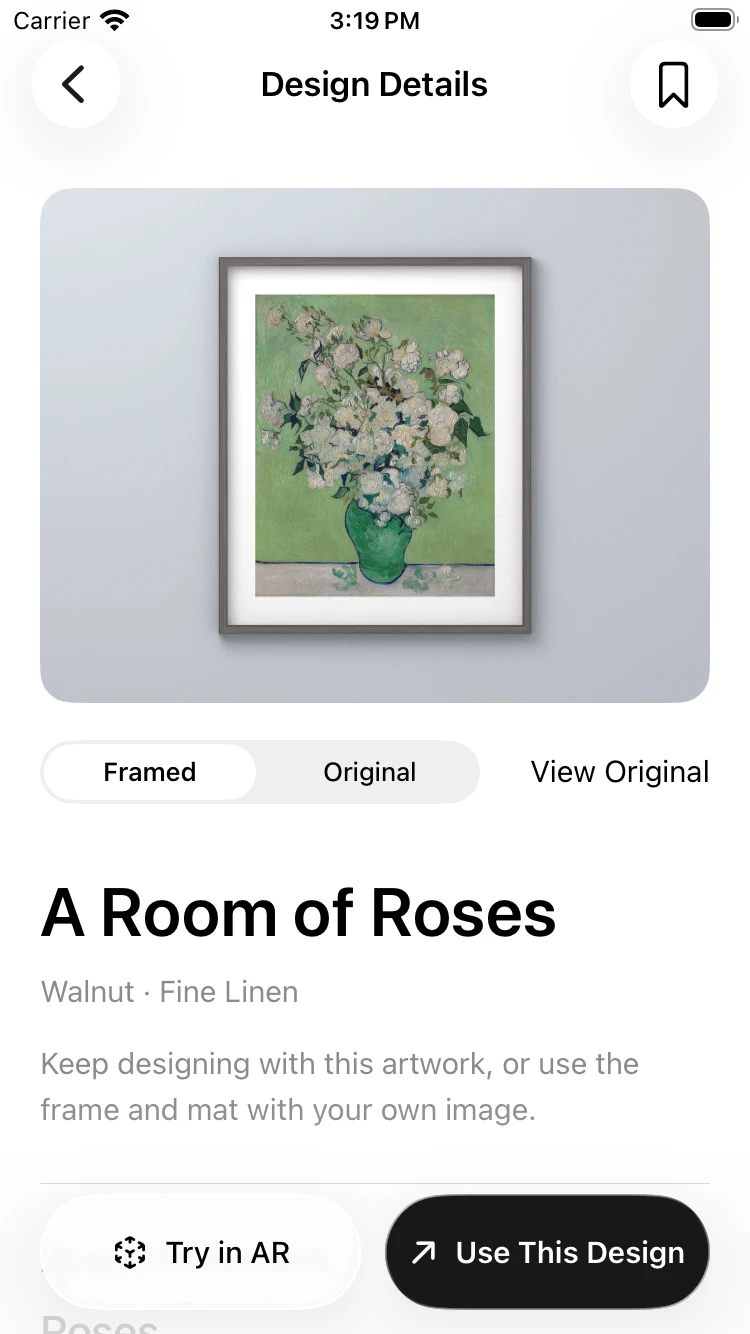Switch to the Original segment

369,772
